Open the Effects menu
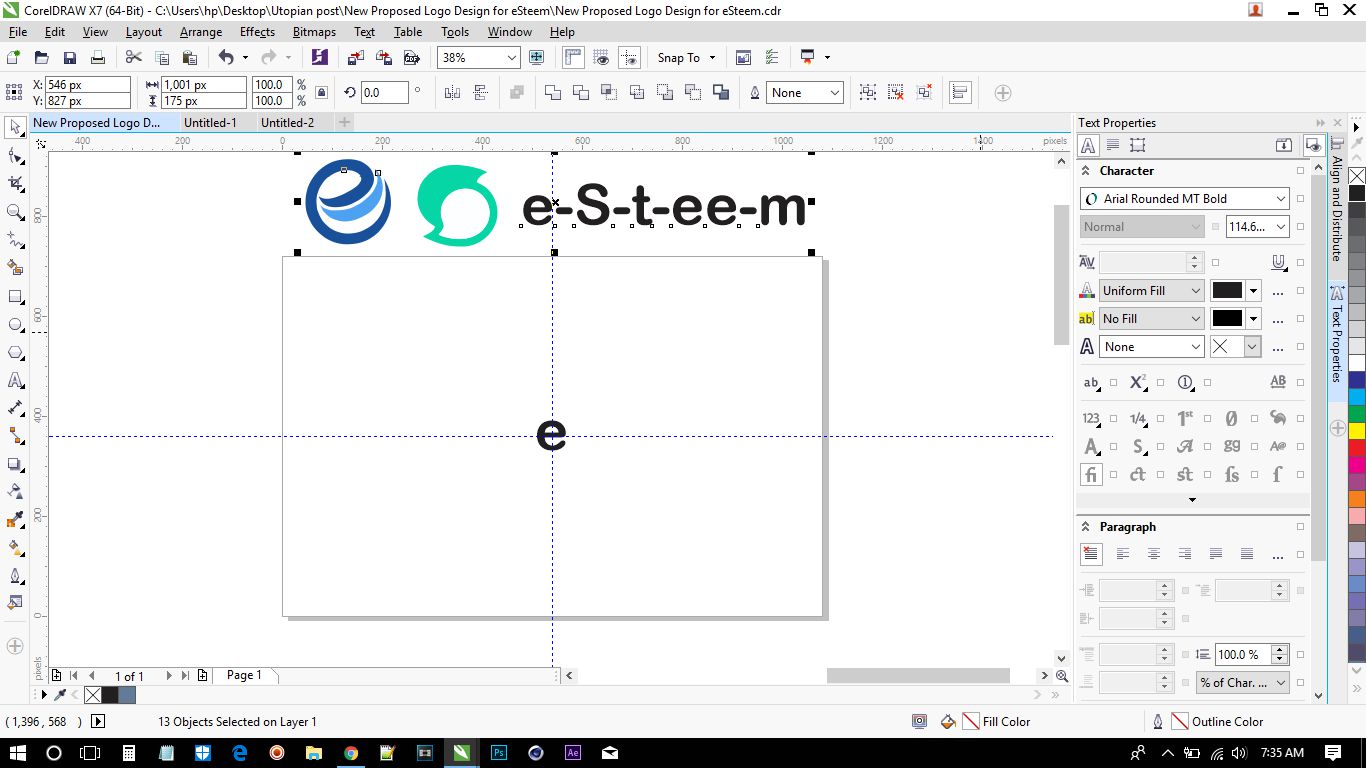This screenshot has height=768, width=1366. (257, 32)
